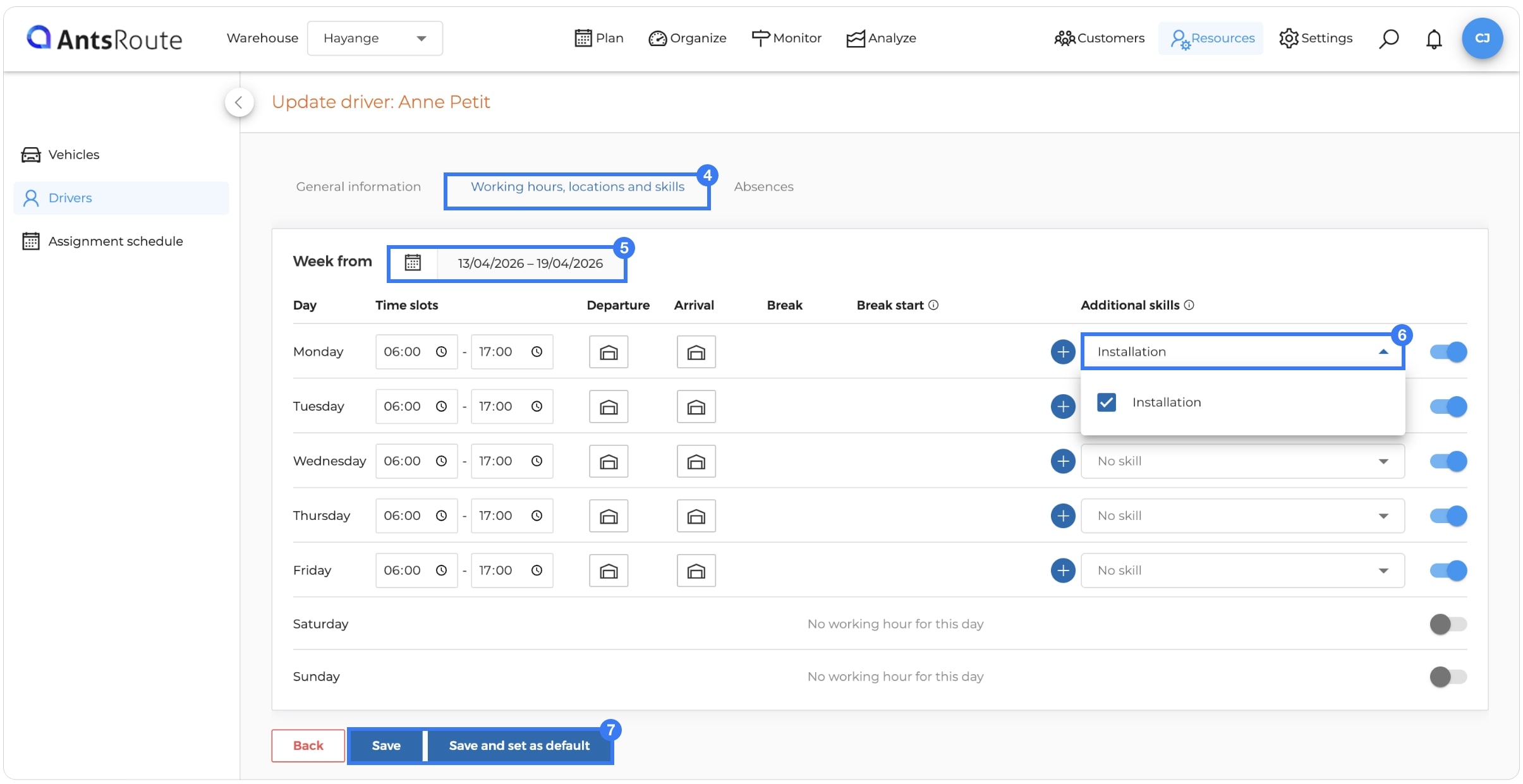Viewport: 1523px width, 784px height.
Task: Set Wednesday departure location icon
Action: [609, 461]
